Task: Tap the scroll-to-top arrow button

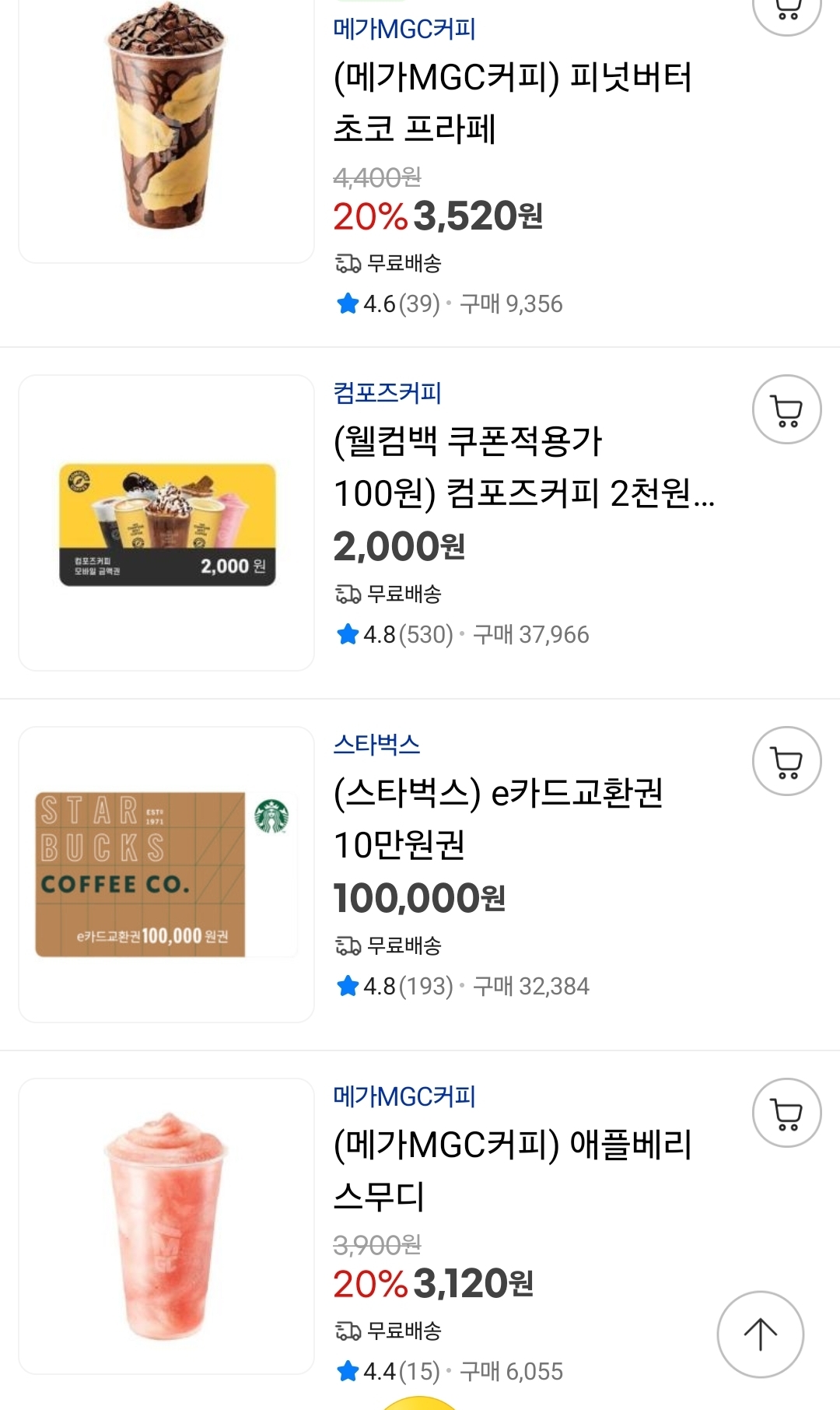Action: click(x=760, y=1335)
